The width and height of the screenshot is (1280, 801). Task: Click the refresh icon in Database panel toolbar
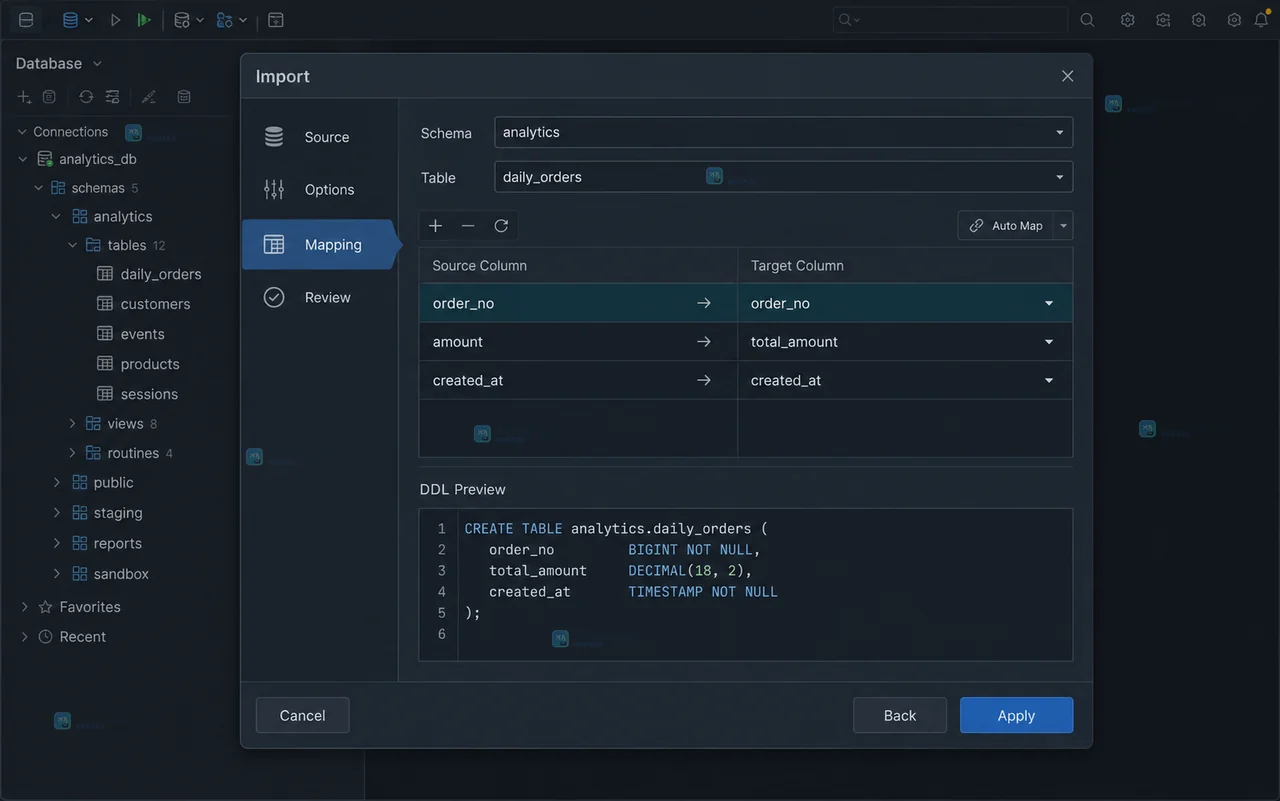(86, 97)
